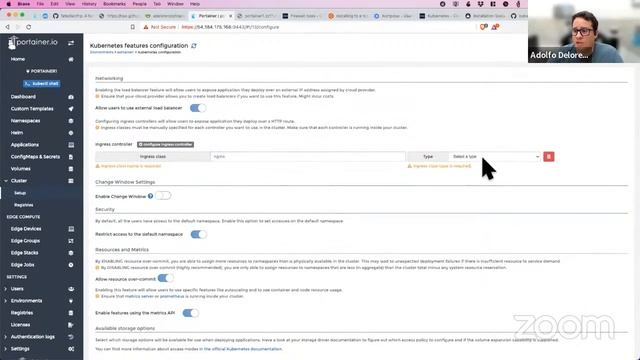Expand the Environments sidebar section
Image resolution: width=640 pixels, height=360 pixels.
(6, 301)
